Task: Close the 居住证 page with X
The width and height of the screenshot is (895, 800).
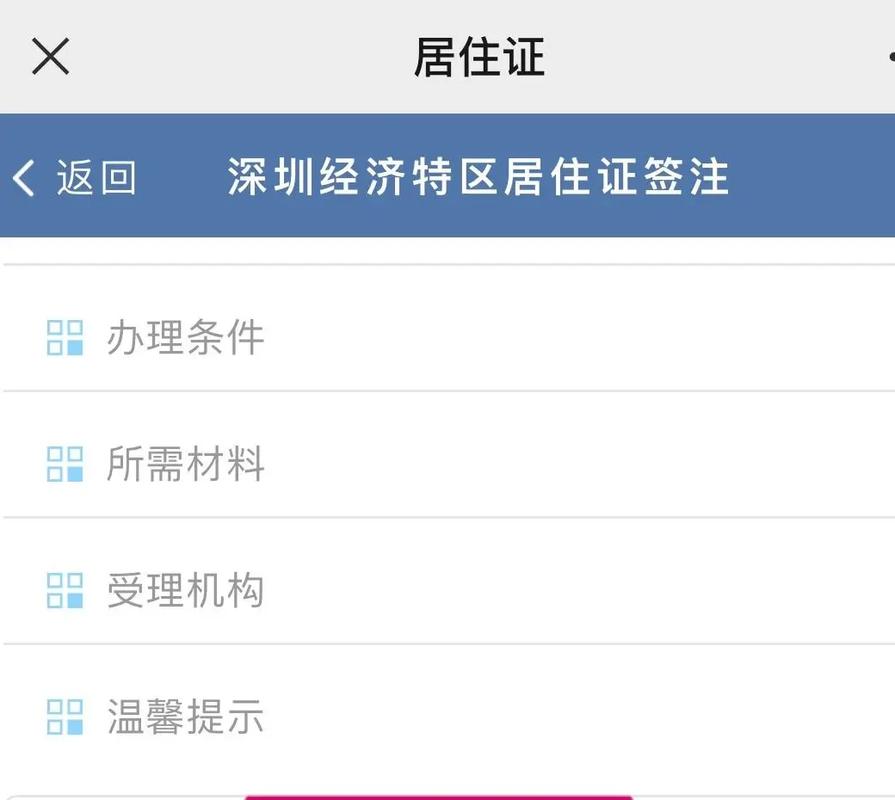Action: (50, 56)
